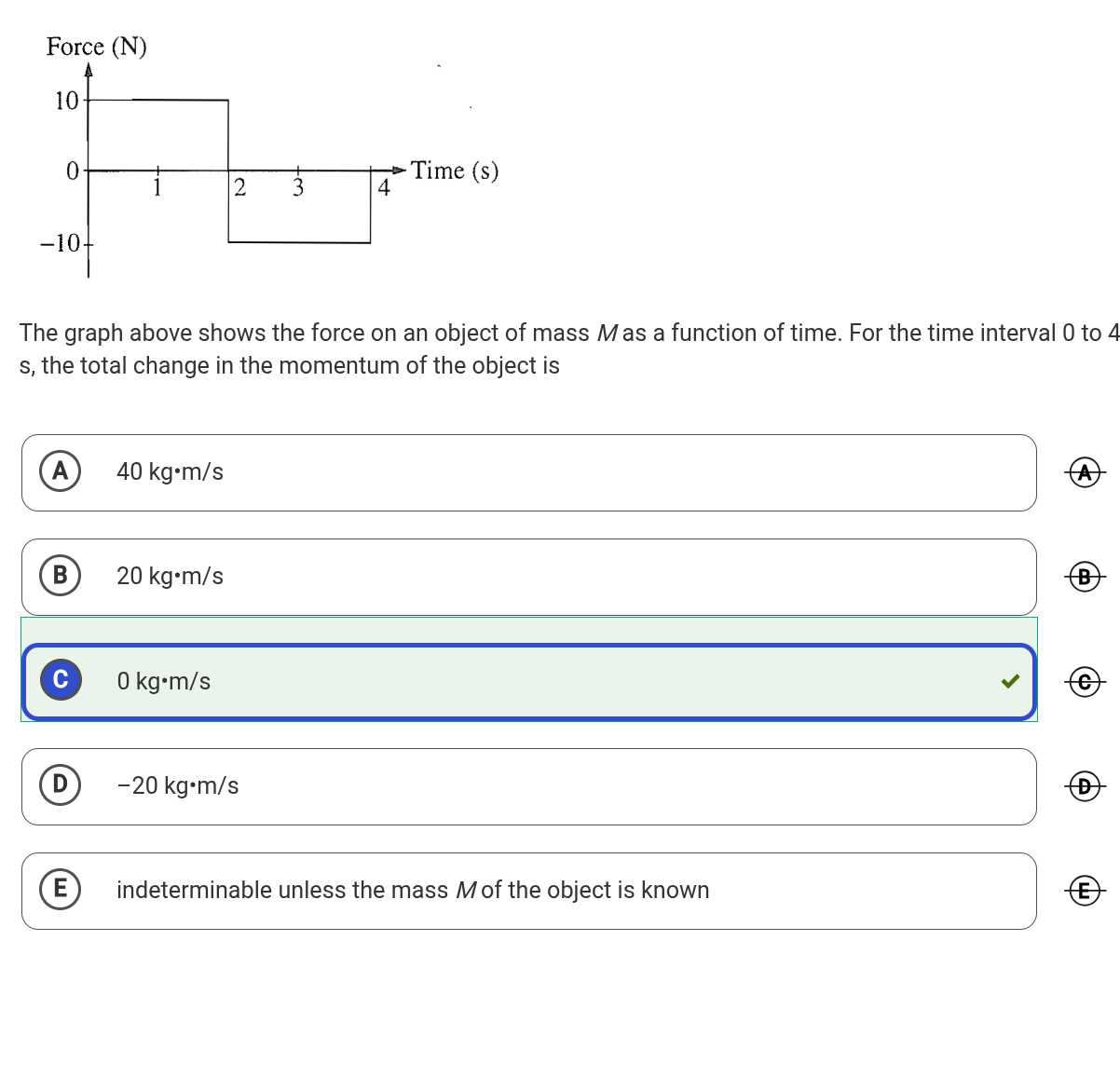Screen dimensions: 1120x1077
Task: Click the green correct-answer checkmark
Action: coord(1010,681)
